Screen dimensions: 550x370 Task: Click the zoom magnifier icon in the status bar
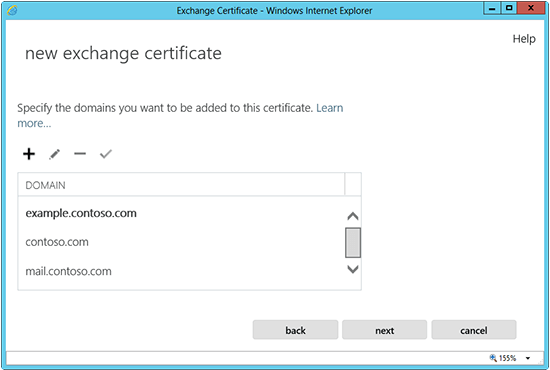coord(493,358)
